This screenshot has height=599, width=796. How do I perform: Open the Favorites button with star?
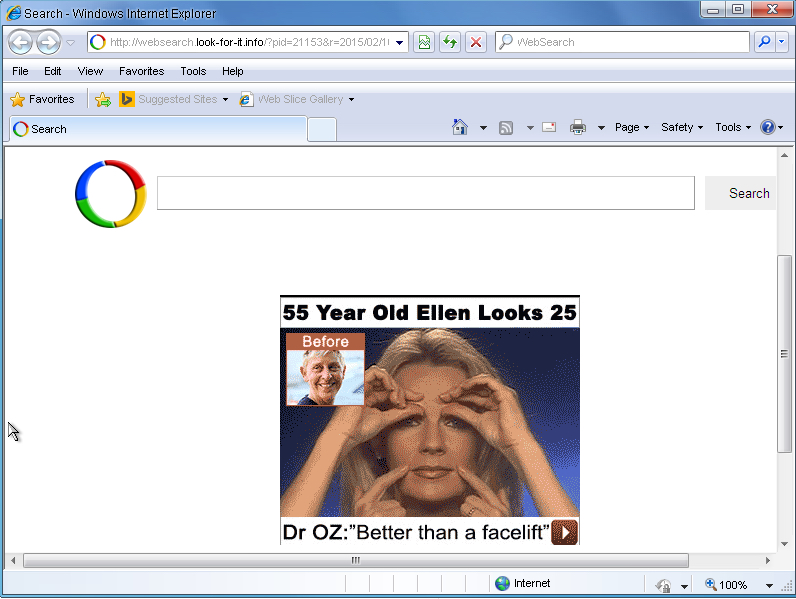[42, 99]
